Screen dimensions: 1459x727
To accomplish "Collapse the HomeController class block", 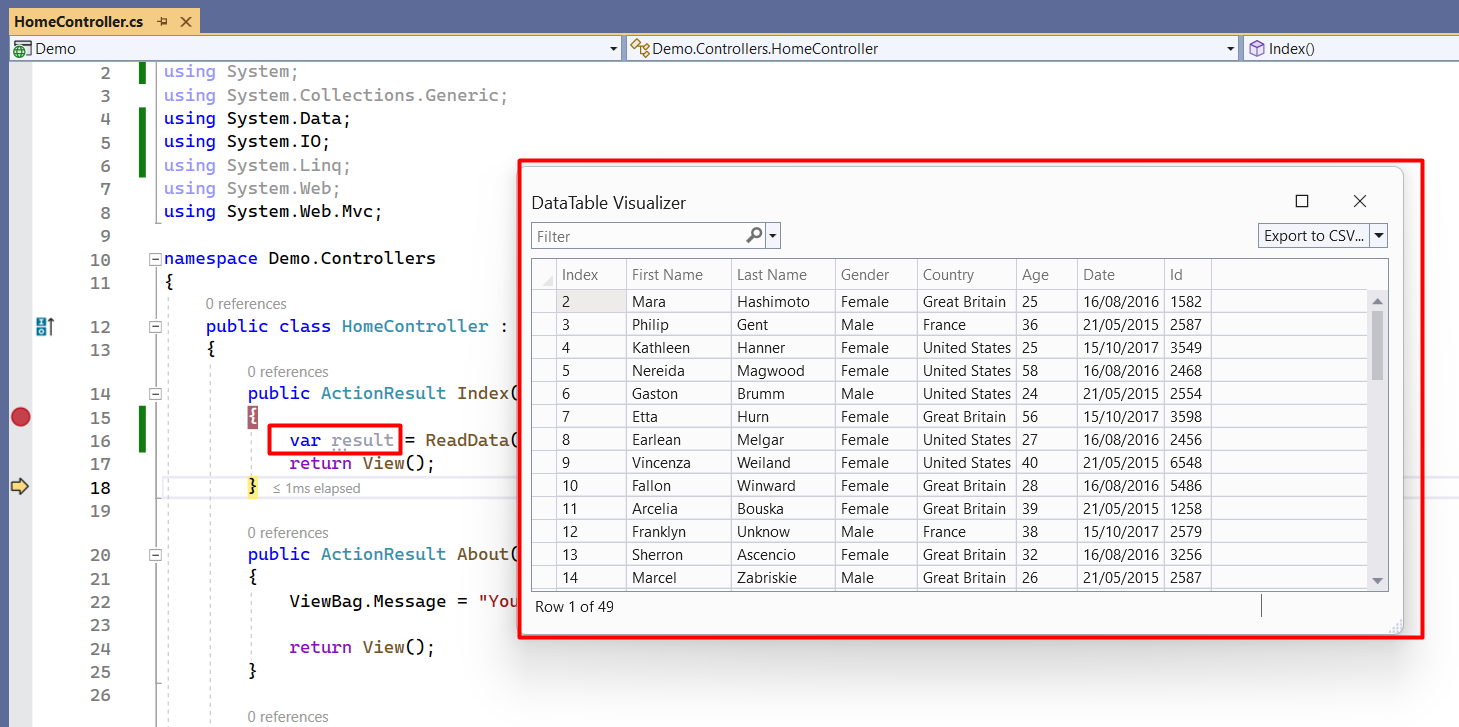I will pyautogui.click(x=155, y=327).
